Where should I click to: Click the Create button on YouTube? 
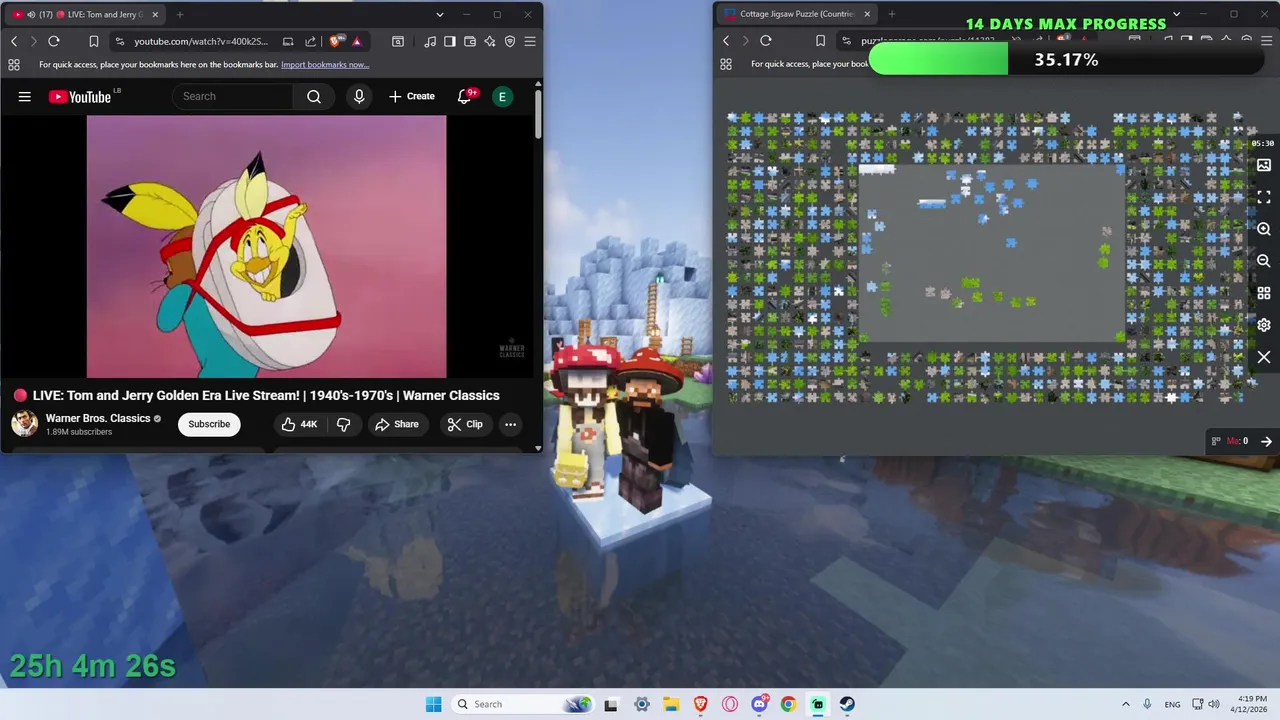(x=412, y=96)
